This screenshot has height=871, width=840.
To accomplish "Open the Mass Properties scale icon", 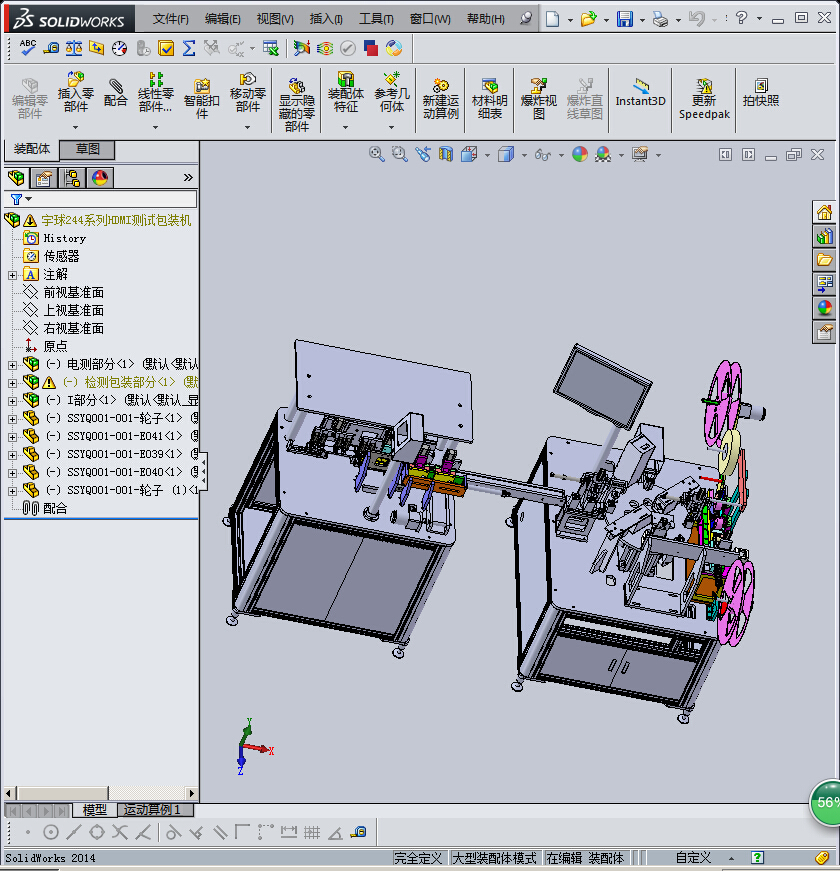I will [x=74, y=48].
